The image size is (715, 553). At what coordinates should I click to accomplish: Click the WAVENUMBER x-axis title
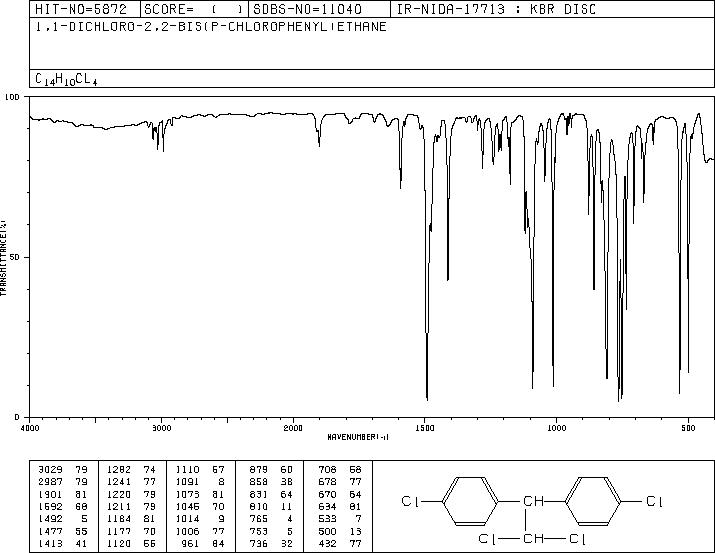(358, 437)
